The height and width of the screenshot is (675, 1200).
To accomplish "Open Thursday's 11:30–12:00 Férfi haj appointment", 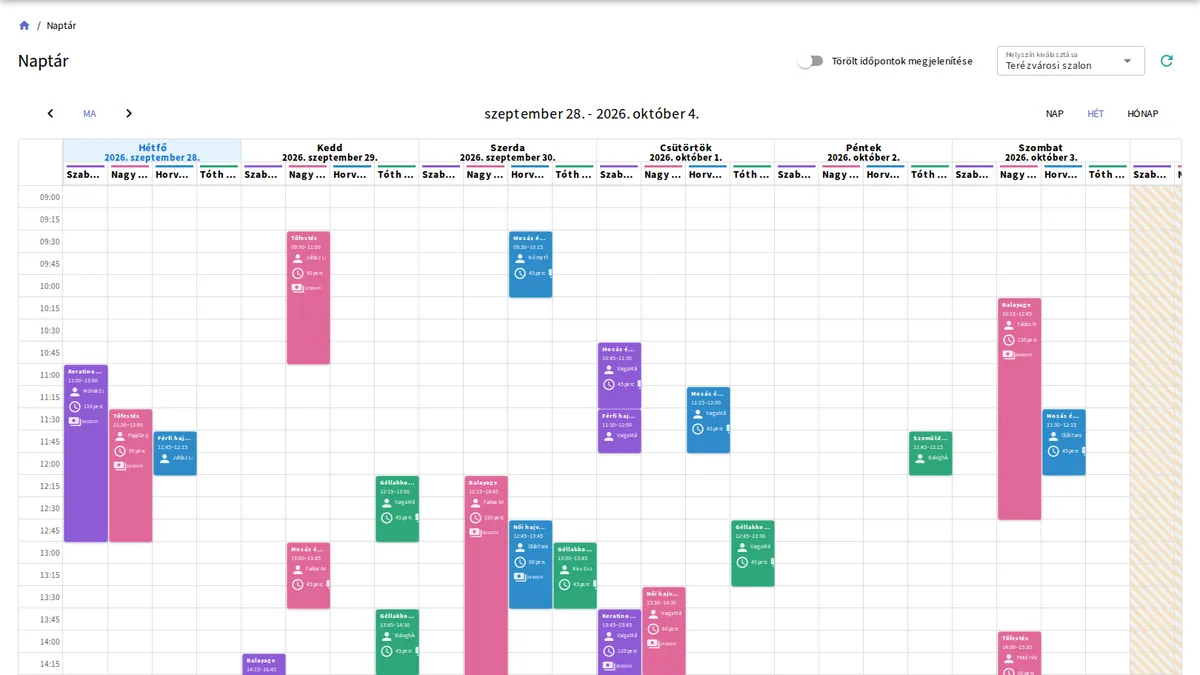I will [x=619, y=431].
